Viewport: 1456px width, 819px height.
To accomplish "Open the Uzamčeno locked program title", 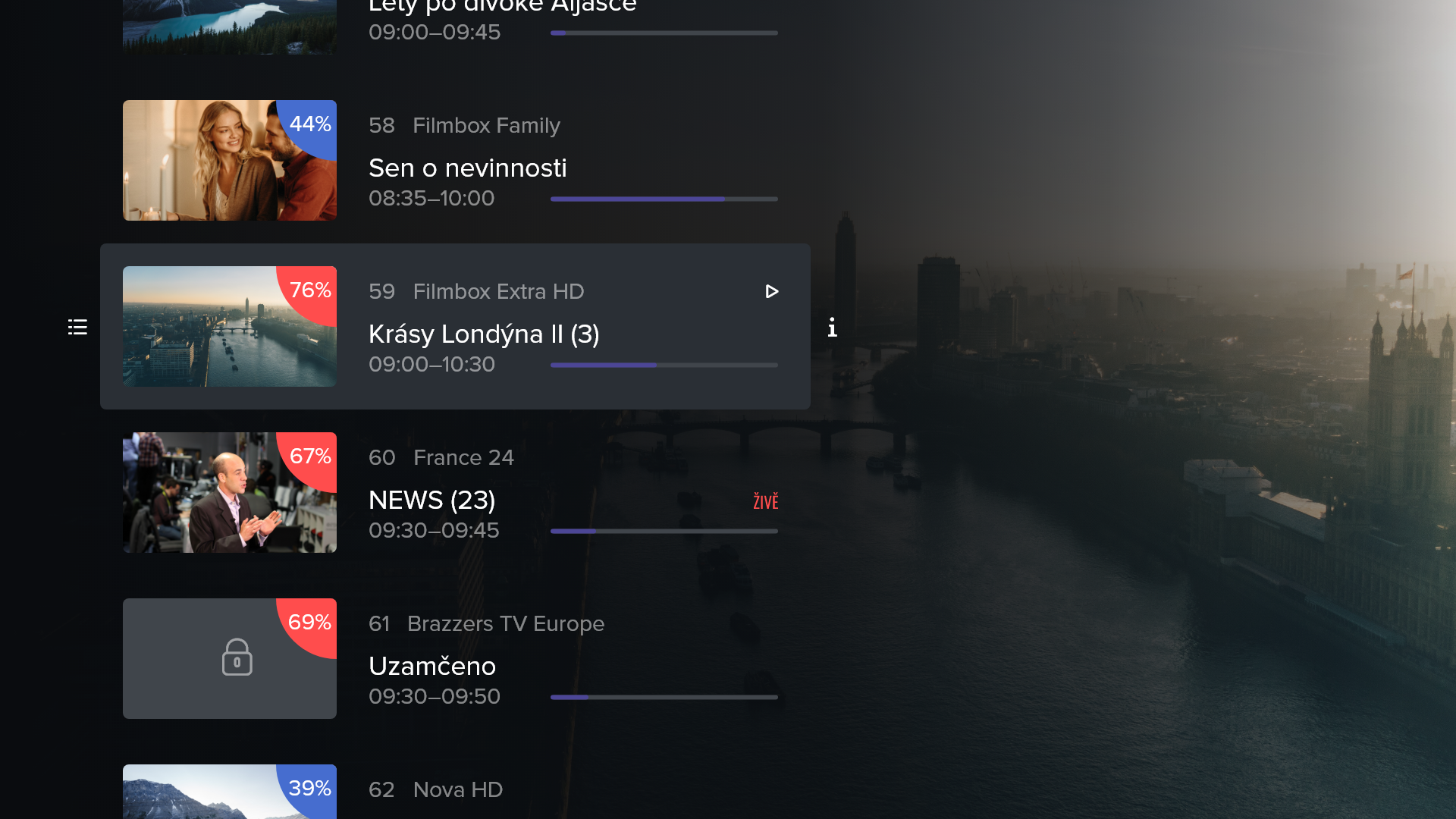I will (432, 667).
